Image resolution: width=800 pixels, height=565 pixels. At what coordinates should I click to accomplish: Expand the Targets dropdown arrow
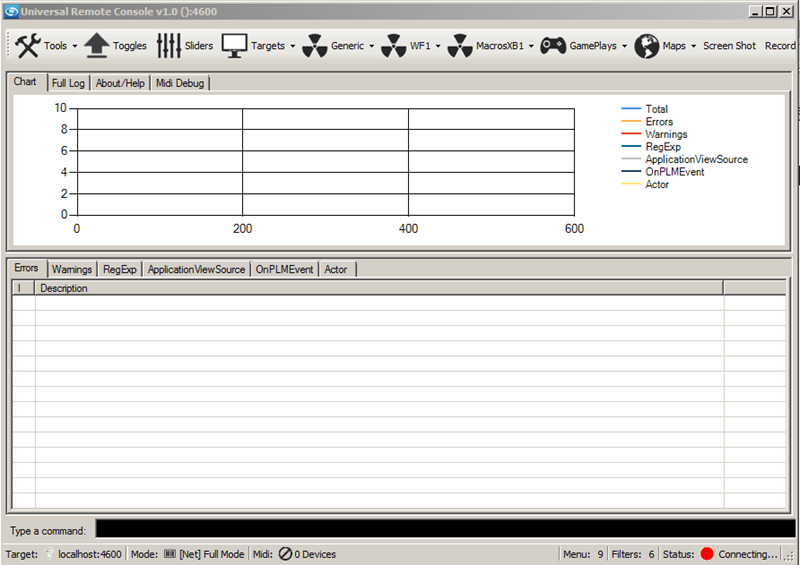tap(292, 46)
